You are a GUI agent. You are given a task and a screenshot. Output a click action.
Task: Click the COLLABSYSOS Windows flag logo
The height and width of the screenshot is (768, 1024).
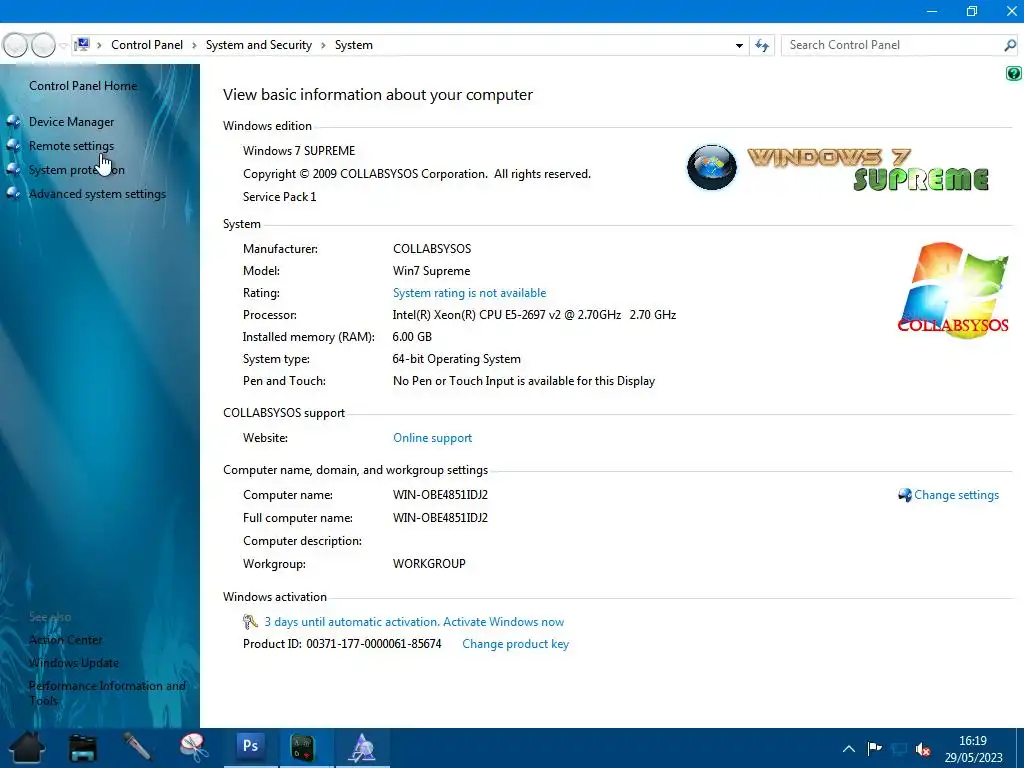[953, 291]
